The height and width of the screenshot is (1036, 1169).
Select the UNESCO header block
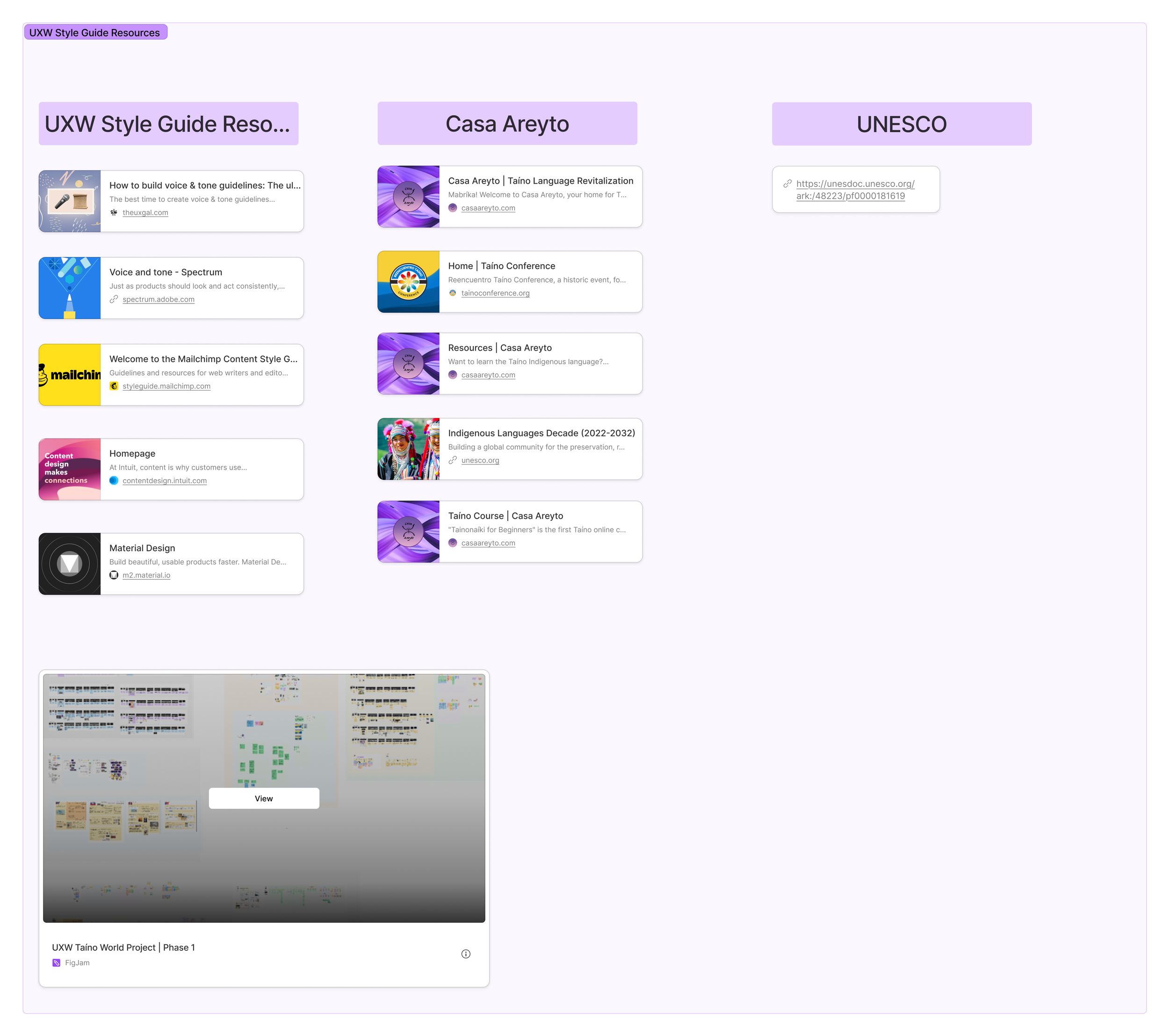[902, 124]
